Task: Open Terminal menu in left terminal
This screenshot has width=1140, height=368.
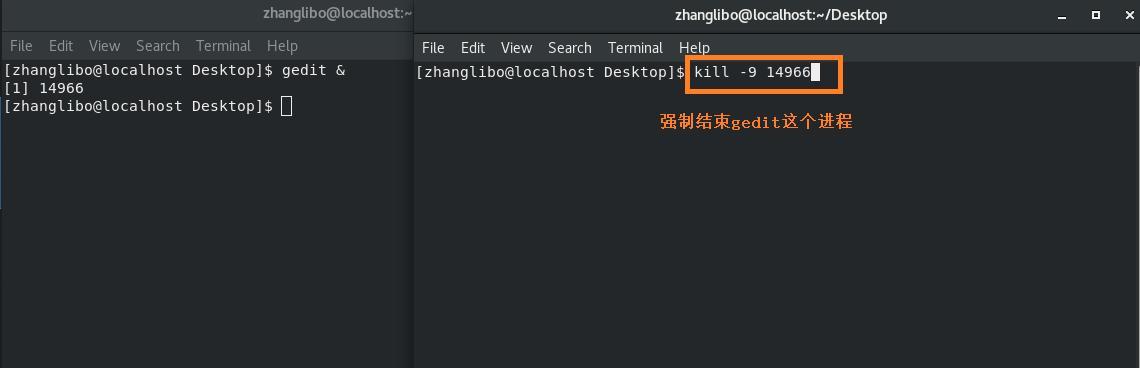Action: tap(223, 46)
